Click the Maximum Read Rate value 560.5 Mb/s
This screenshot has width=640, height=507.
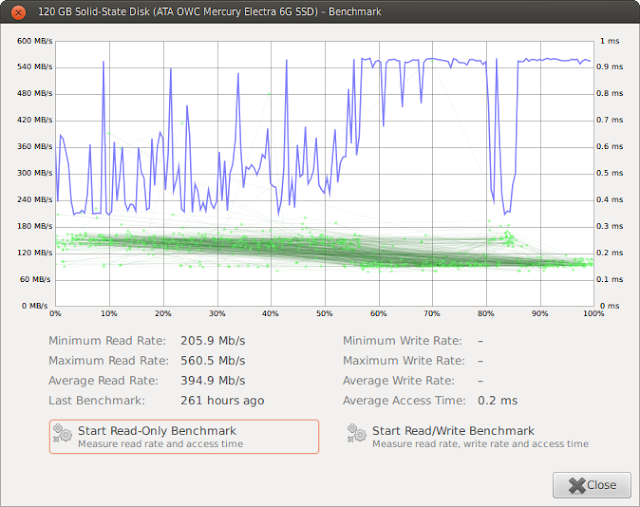[213, 361]
